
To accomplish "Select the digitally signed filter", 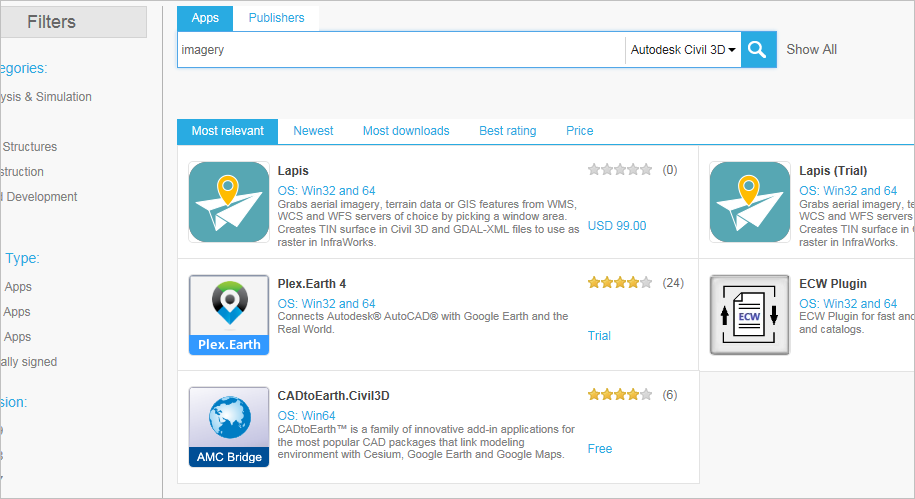I will 29,362.
